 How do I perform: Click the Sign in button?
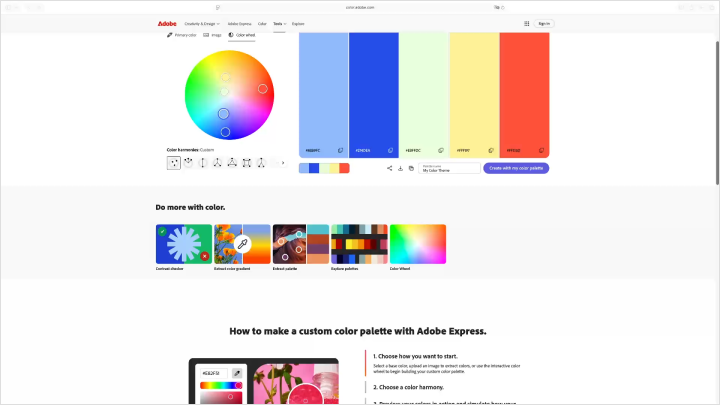(544, 23)
